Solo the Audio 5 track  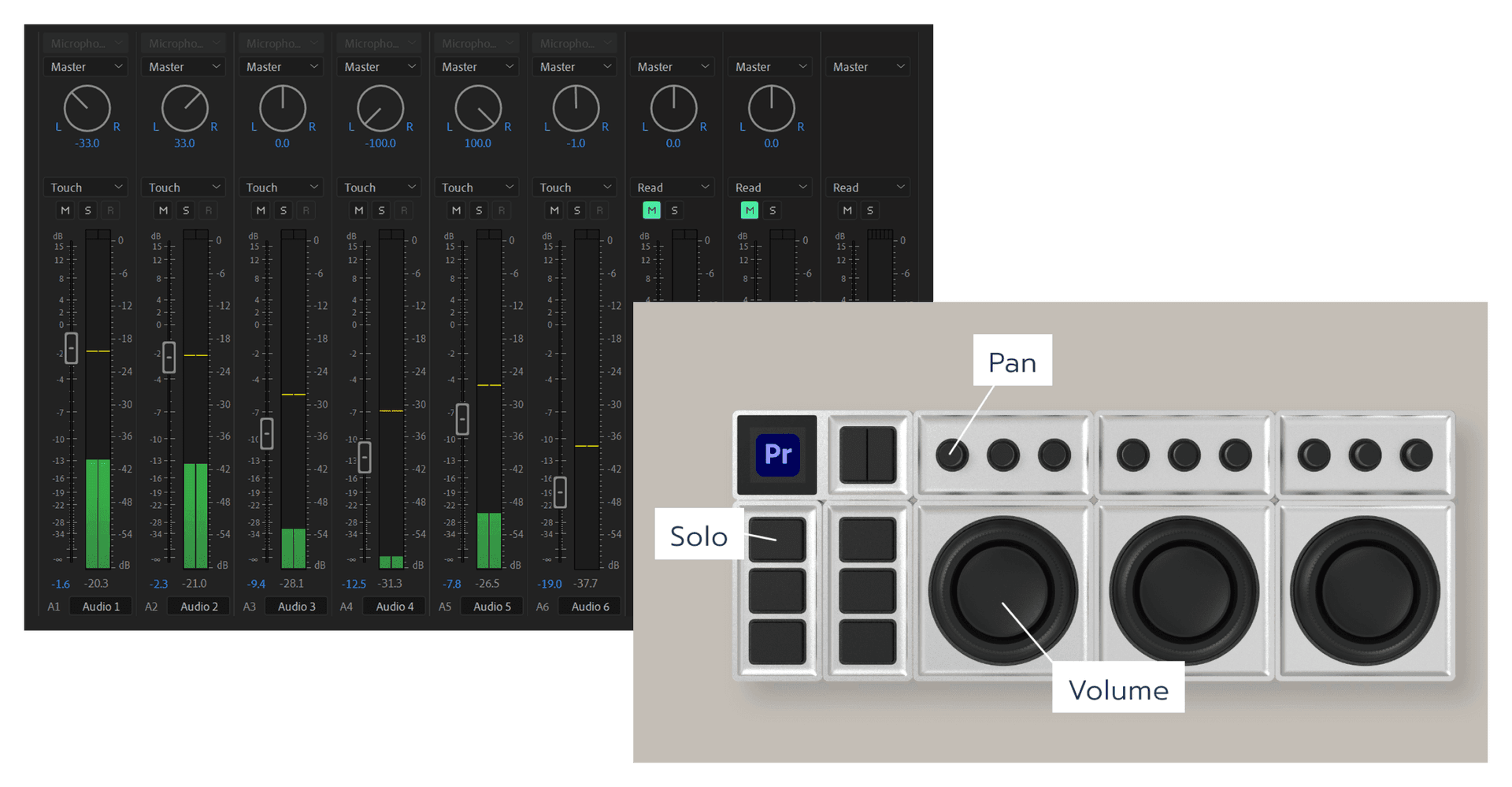point(478,210)
